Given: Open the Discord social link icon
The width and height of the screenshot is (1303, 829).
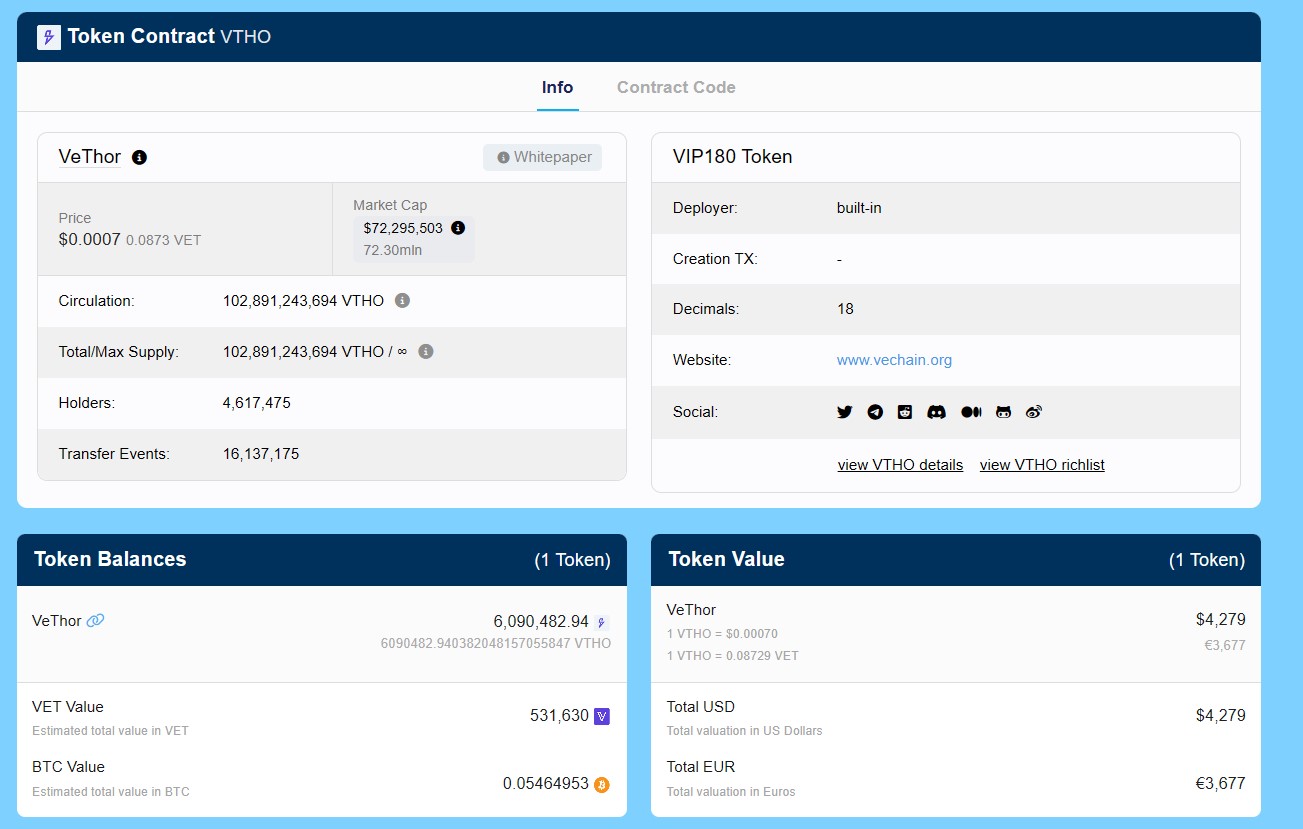Looking at the screenshot, I should 937,412.
